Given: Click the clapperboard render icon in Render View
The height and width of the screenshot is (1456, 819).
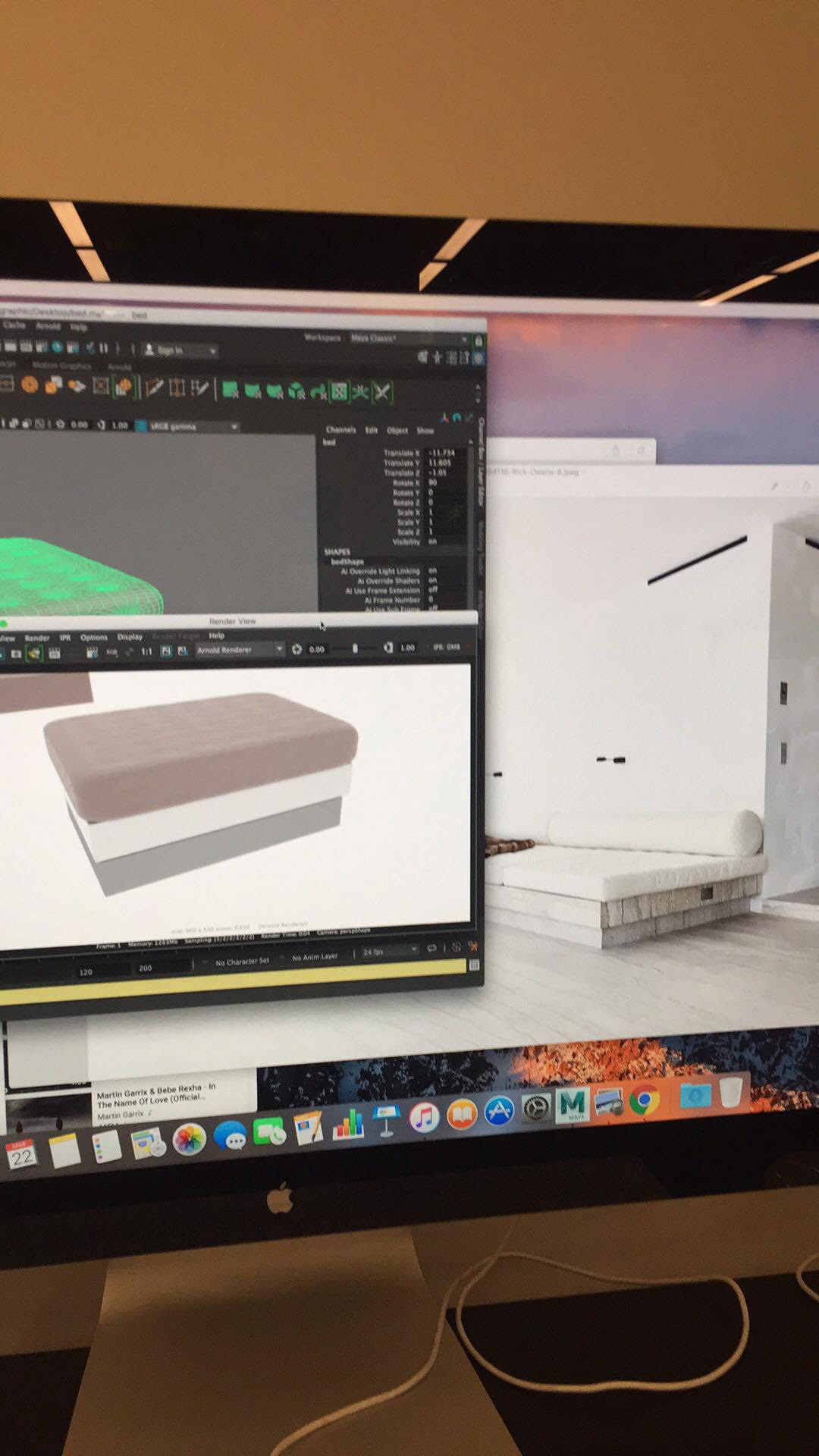Looking at the screenshot, I should [x=55, y=653].
